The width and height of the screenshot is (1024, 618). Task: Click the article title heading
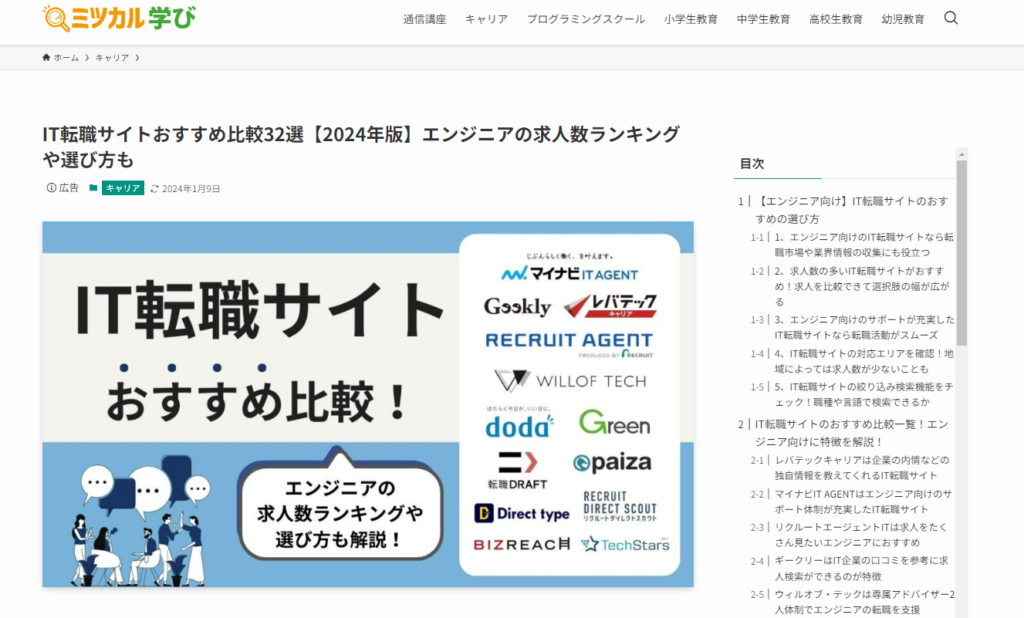coord(361,146)
